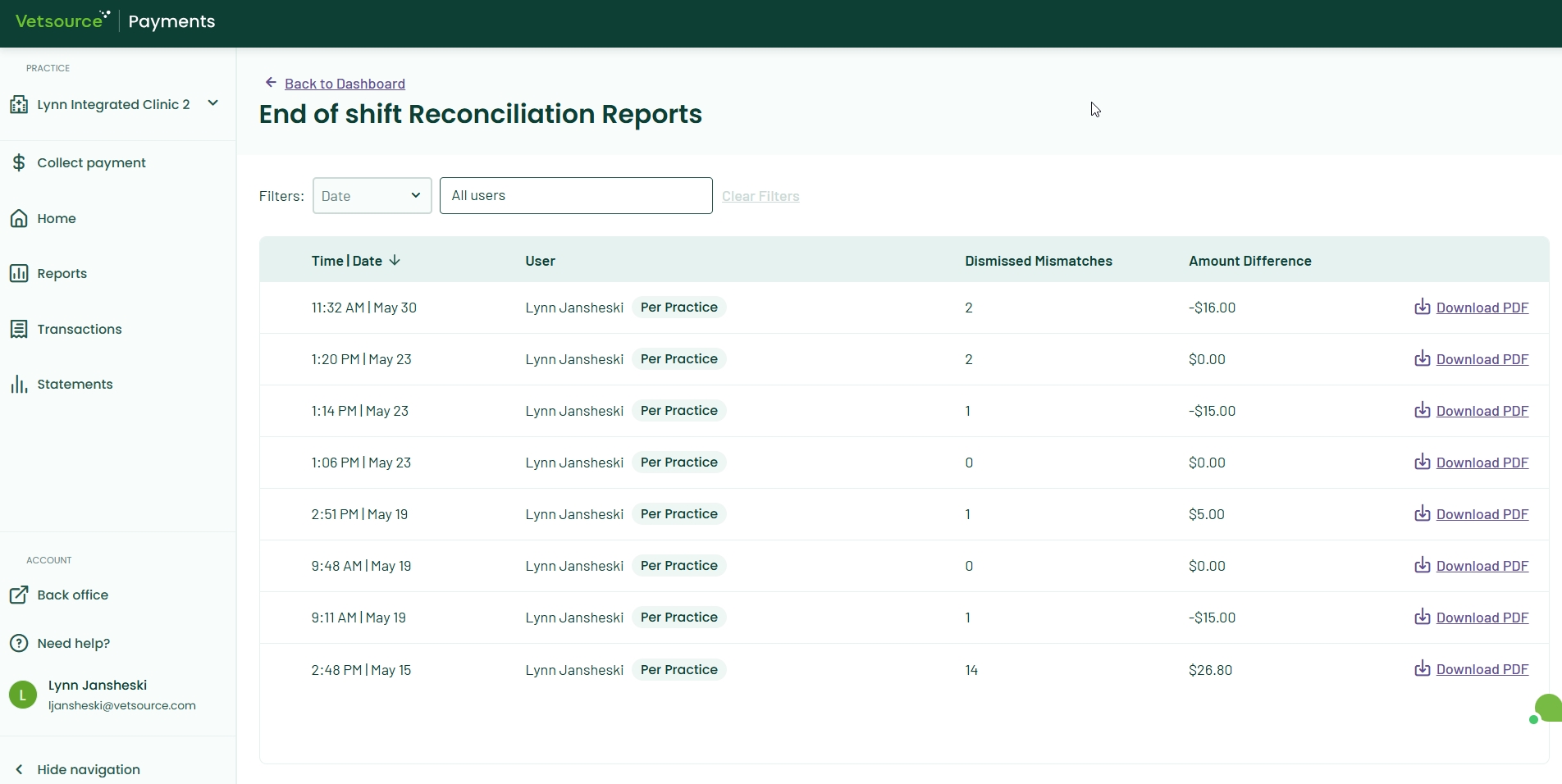Screen dimensions: 1562x784
Task: Click download icon for 9:48 AM May 19 row
Action: point(1423,565)
